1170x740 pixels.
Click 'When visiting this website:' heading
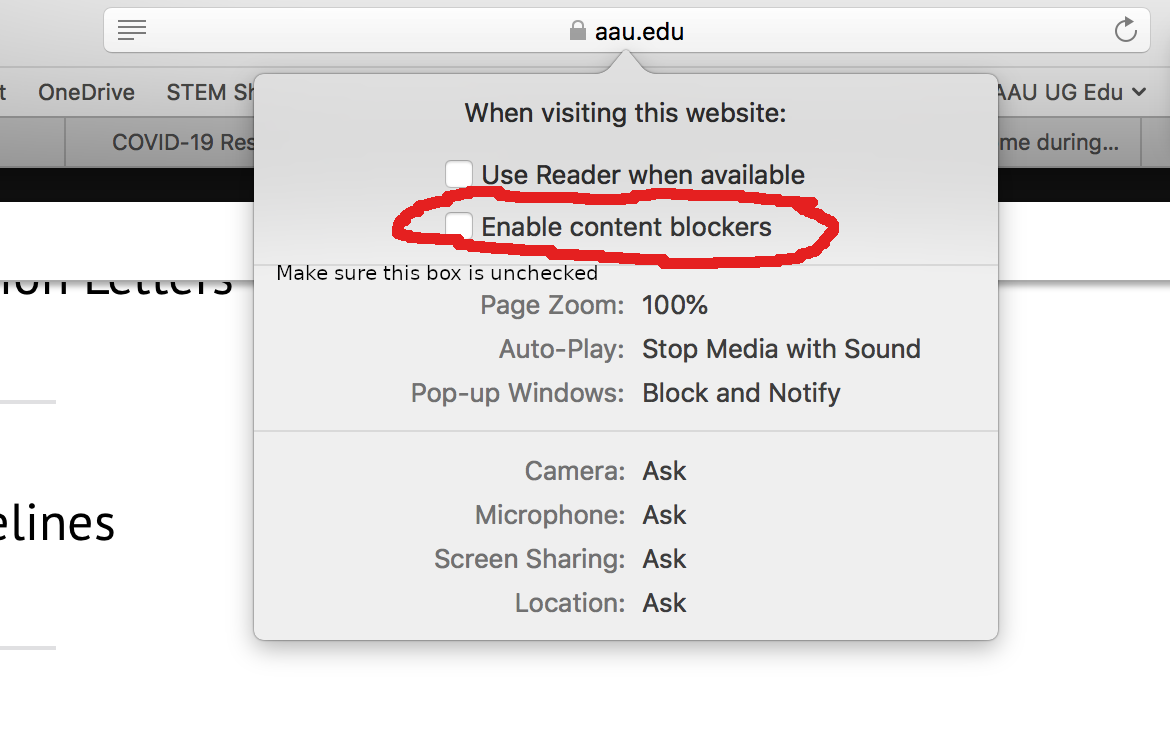pyautogui.click(x=625, y=113)
